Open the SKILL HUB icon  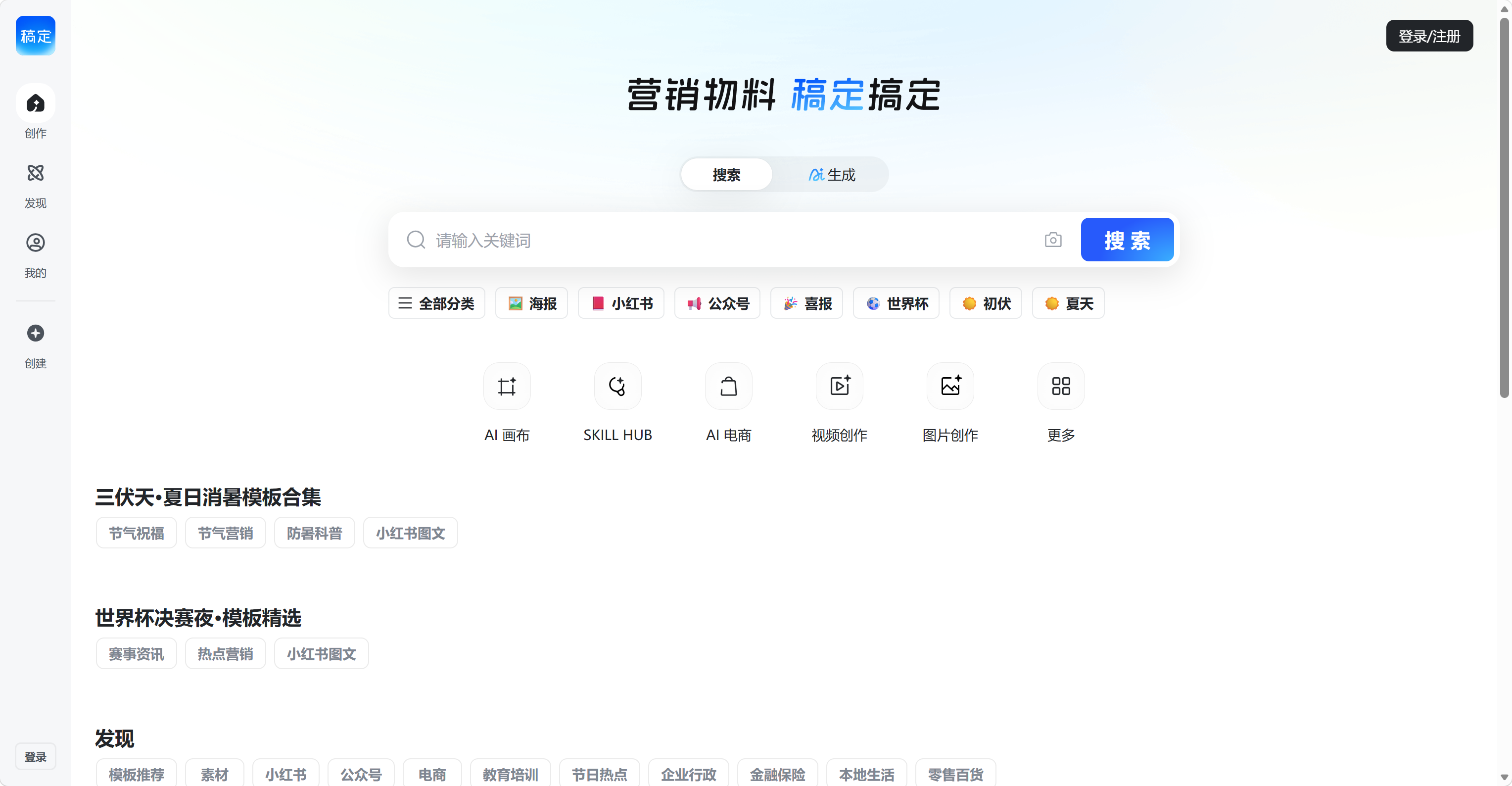(617, 386)
